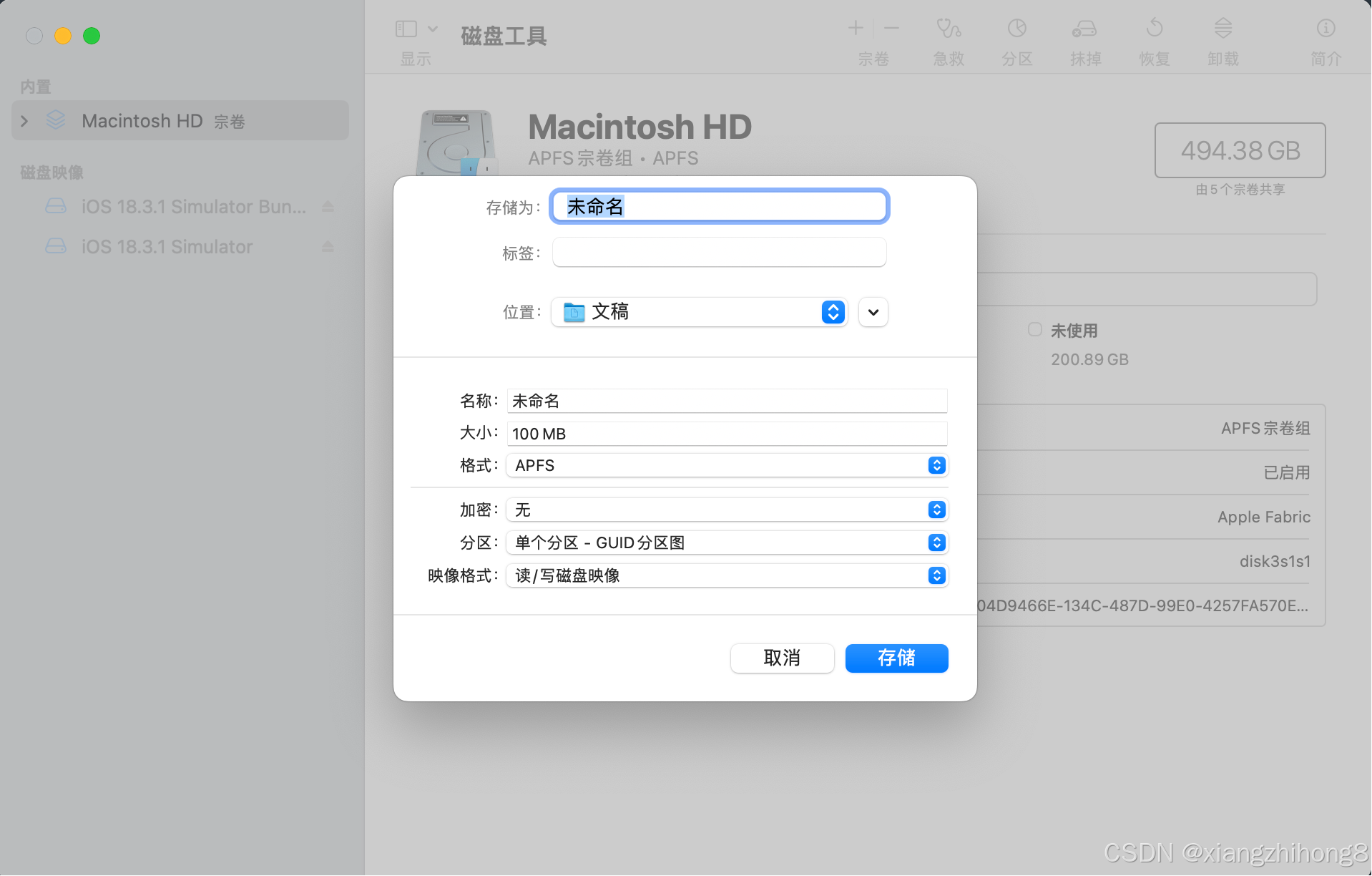Click the sidebar display toggle icon
This screenshot has width=1372, height=876.
pos(406,29)
